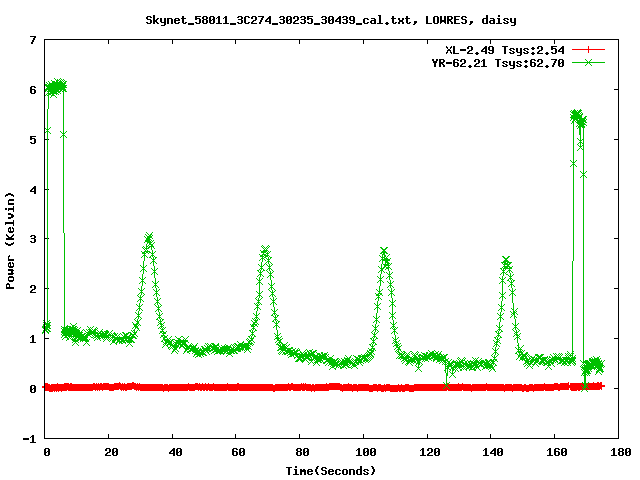Viewport: 640px width, 480px height.
Task: Click the Time(Seconds) axis label
Action: tap(330, 471)
